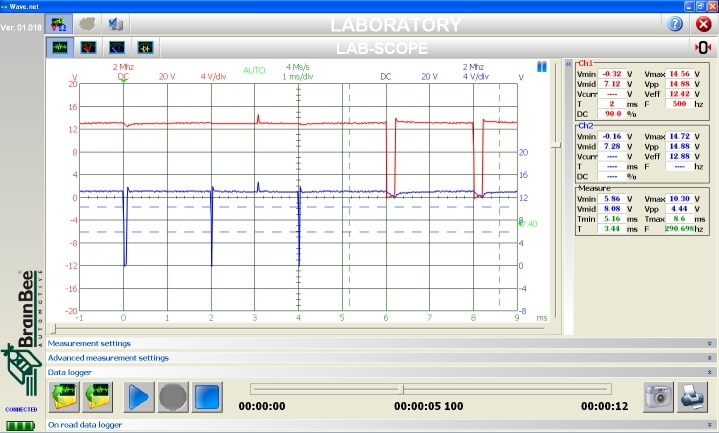The height and width of the screenshot is (433, 719).
Task: Save recording with second folder icon
Action: [98, 397]
